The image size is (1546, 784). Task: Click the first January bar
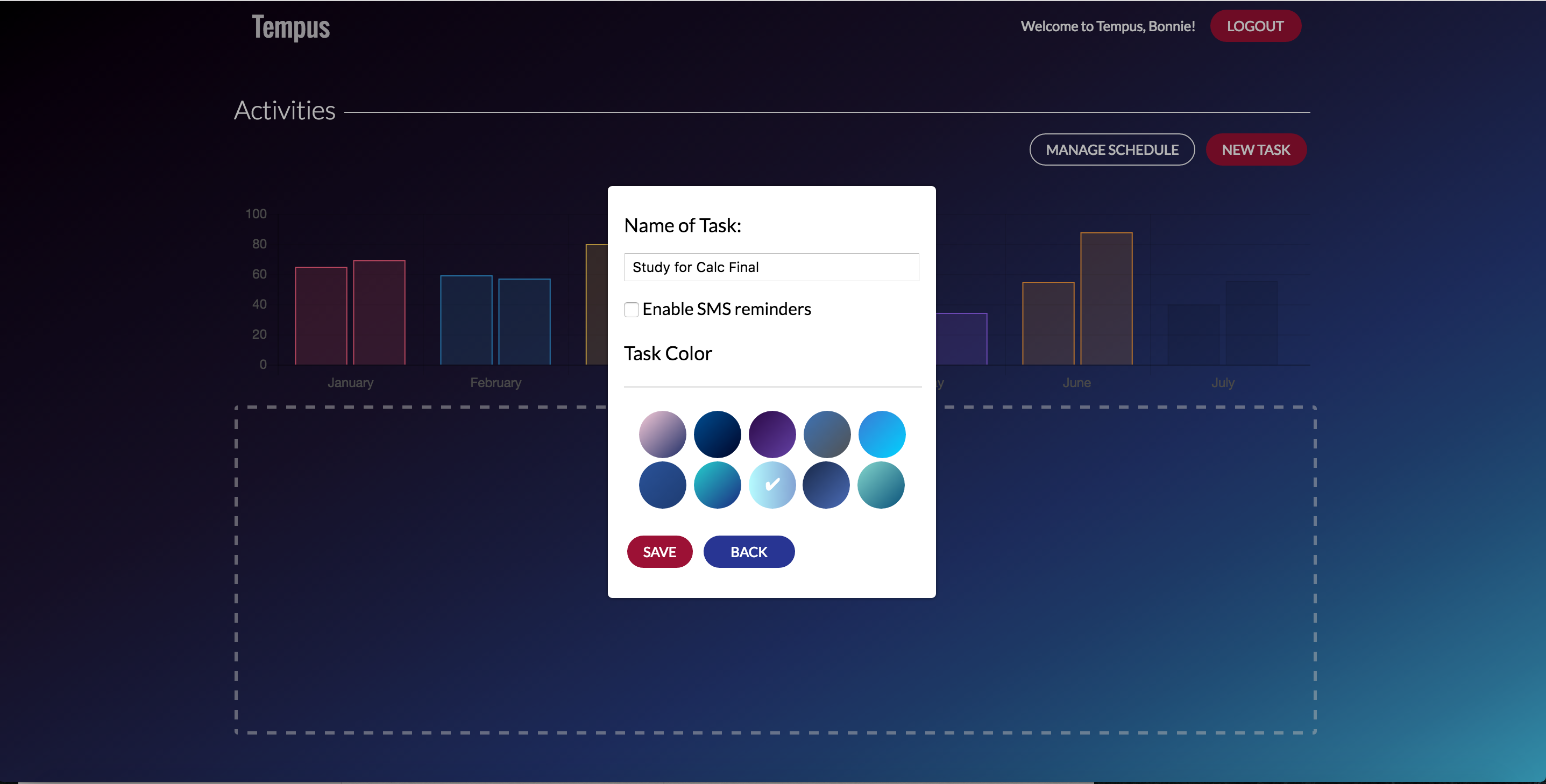(x=321, y=316)
